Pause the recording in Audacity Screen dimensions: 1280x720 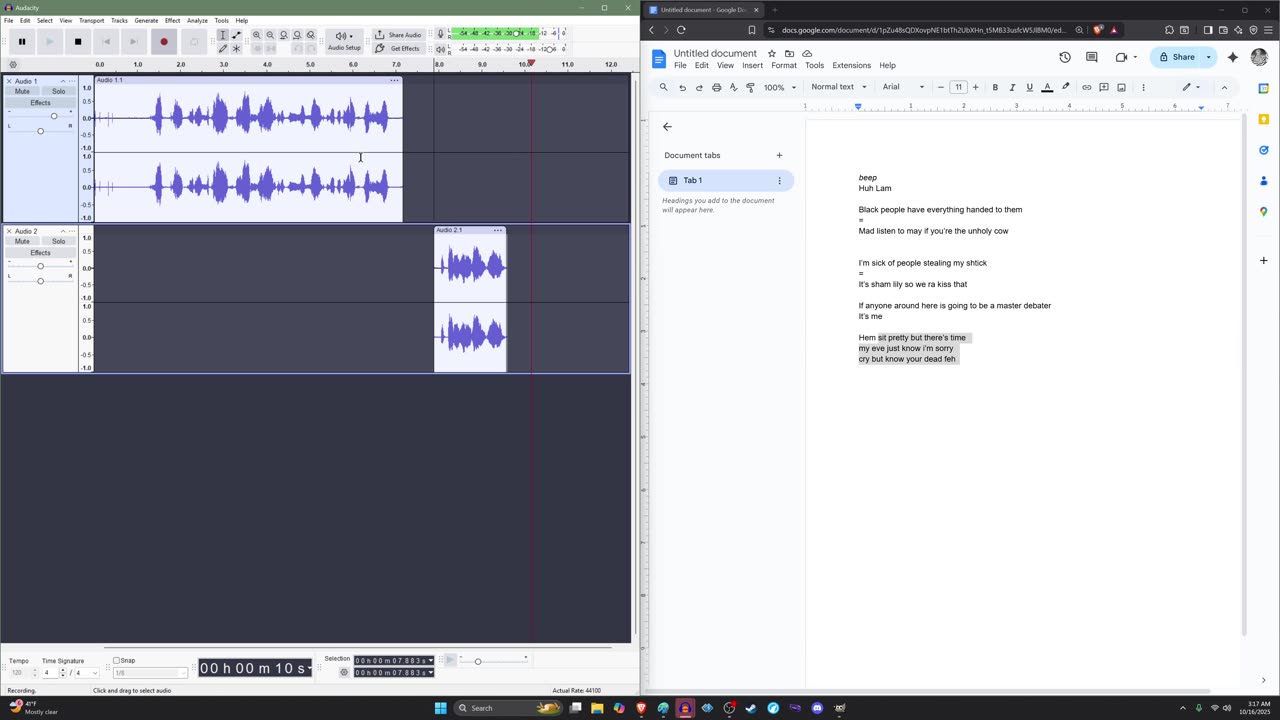pyautogui.click(x=21, y=42)
